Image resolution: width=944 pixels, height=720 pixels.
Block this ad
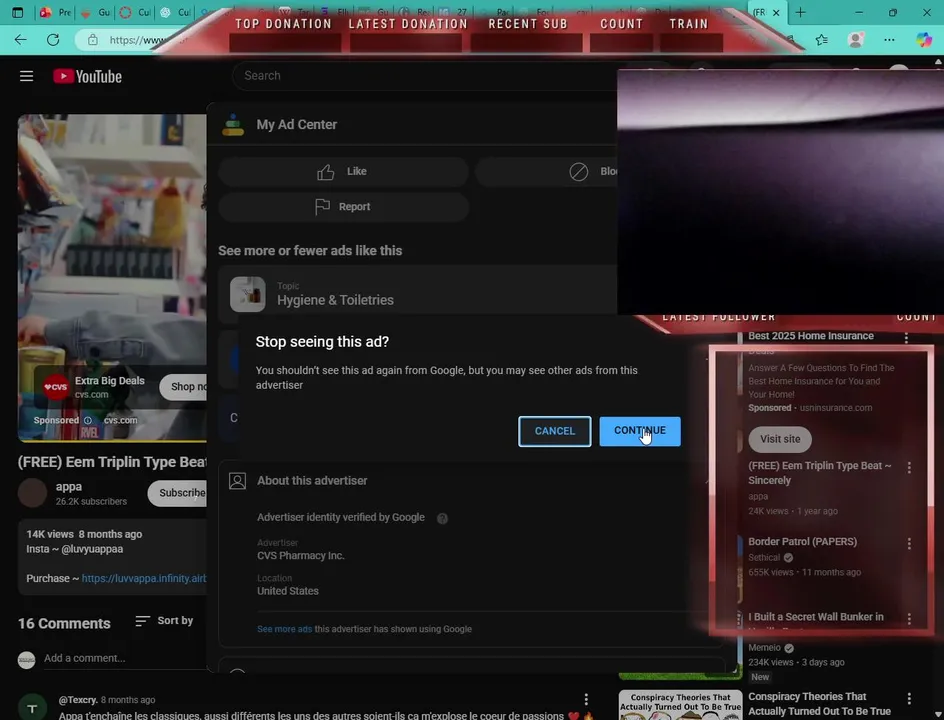[x=546, y=172]
